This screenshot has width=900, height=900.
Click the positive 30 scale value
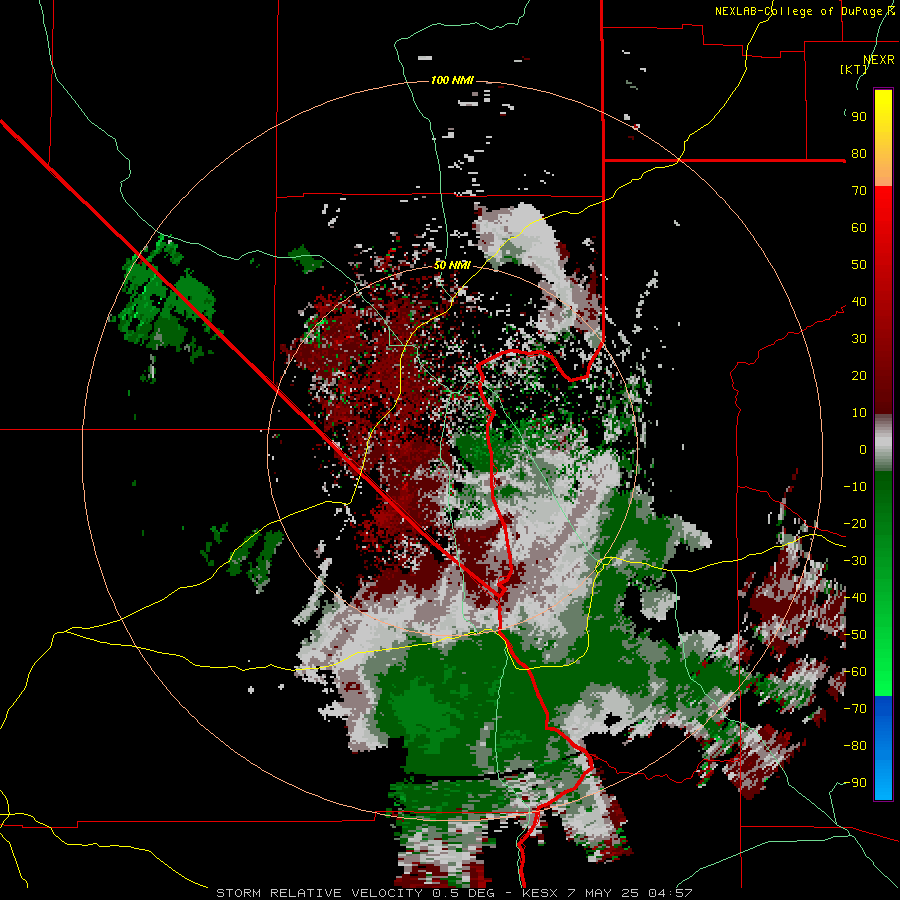click(x=859, y=339)
